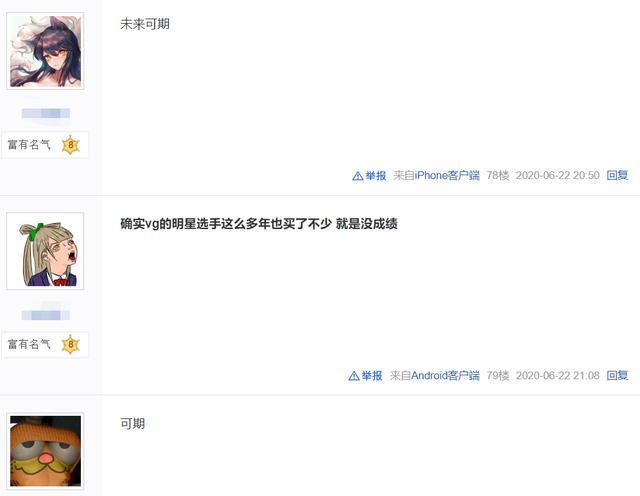Click the warning triangle icon on floor 79

coord(354,376)
